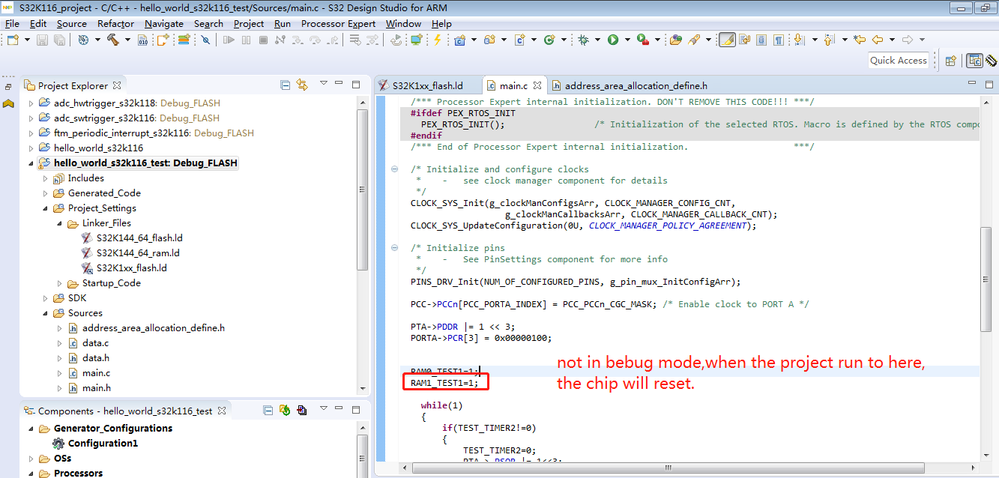The height and width of the screenshot is (478, 999).
Task: Click the yellow lightning flash icon
Action: pyautogui.click(x=437, y=40)
